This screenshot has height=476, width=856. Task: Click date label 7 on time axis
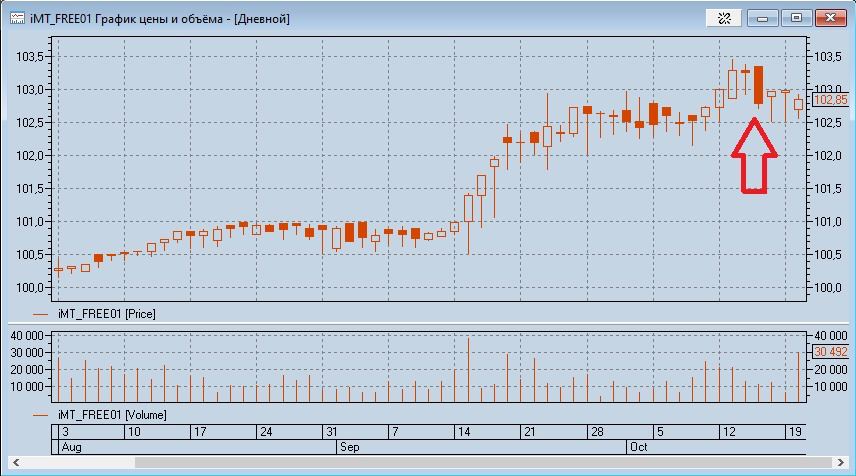(x=396, y=432)
